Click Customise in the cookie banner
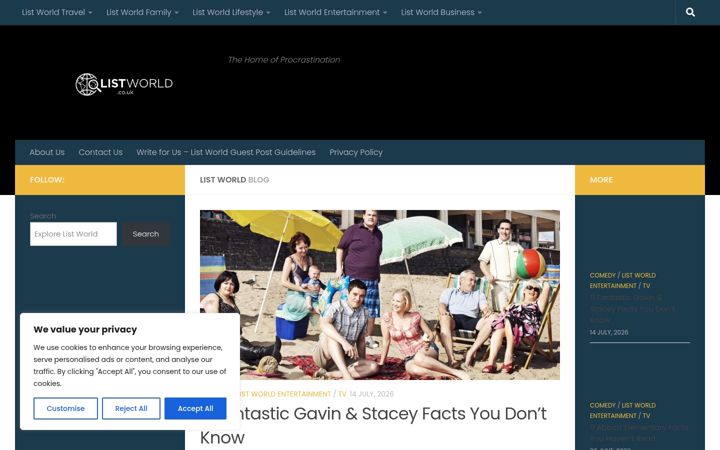This screenshot has height=450, width=720. (66, 409)
